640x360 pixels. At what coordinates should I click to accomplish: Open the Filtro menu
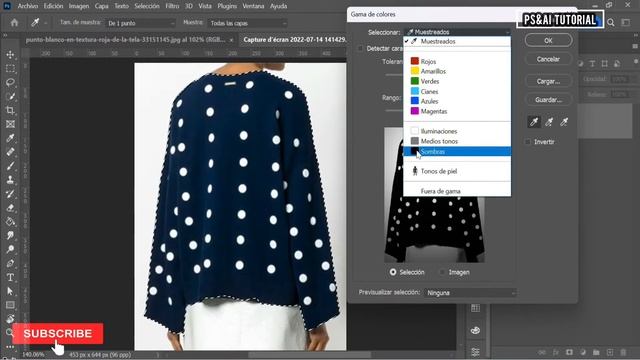click(x=172, y=6)
